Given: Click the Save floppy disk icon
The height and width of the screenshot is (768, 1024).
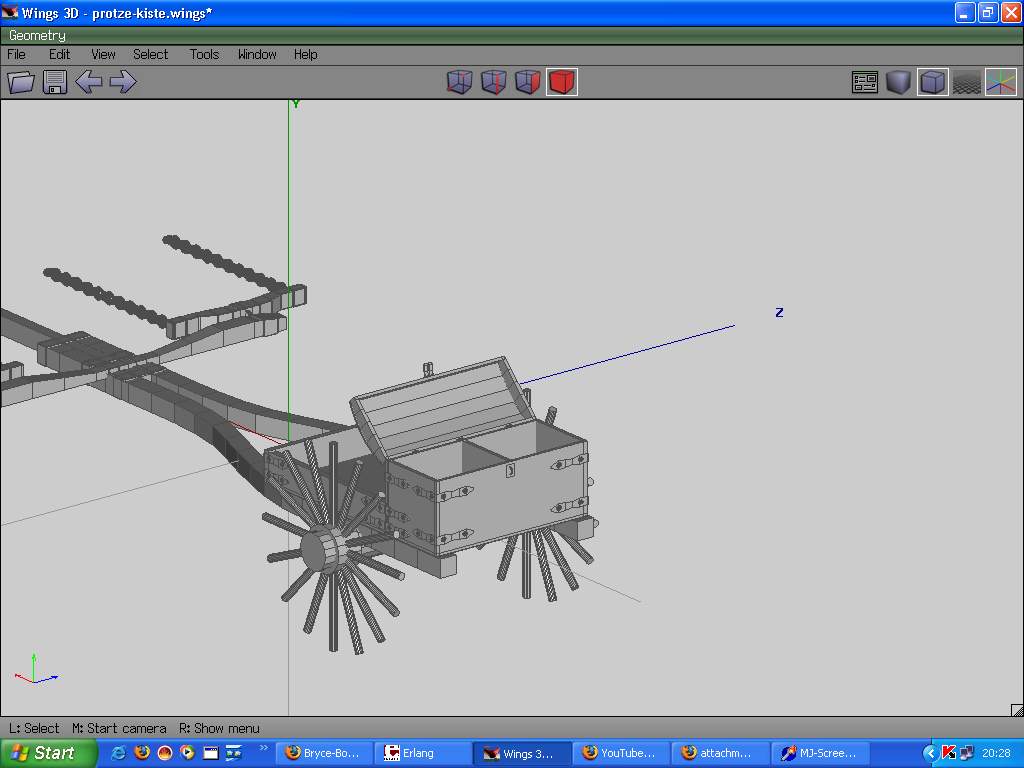Looking at the screenshot, I should point(55,82).
